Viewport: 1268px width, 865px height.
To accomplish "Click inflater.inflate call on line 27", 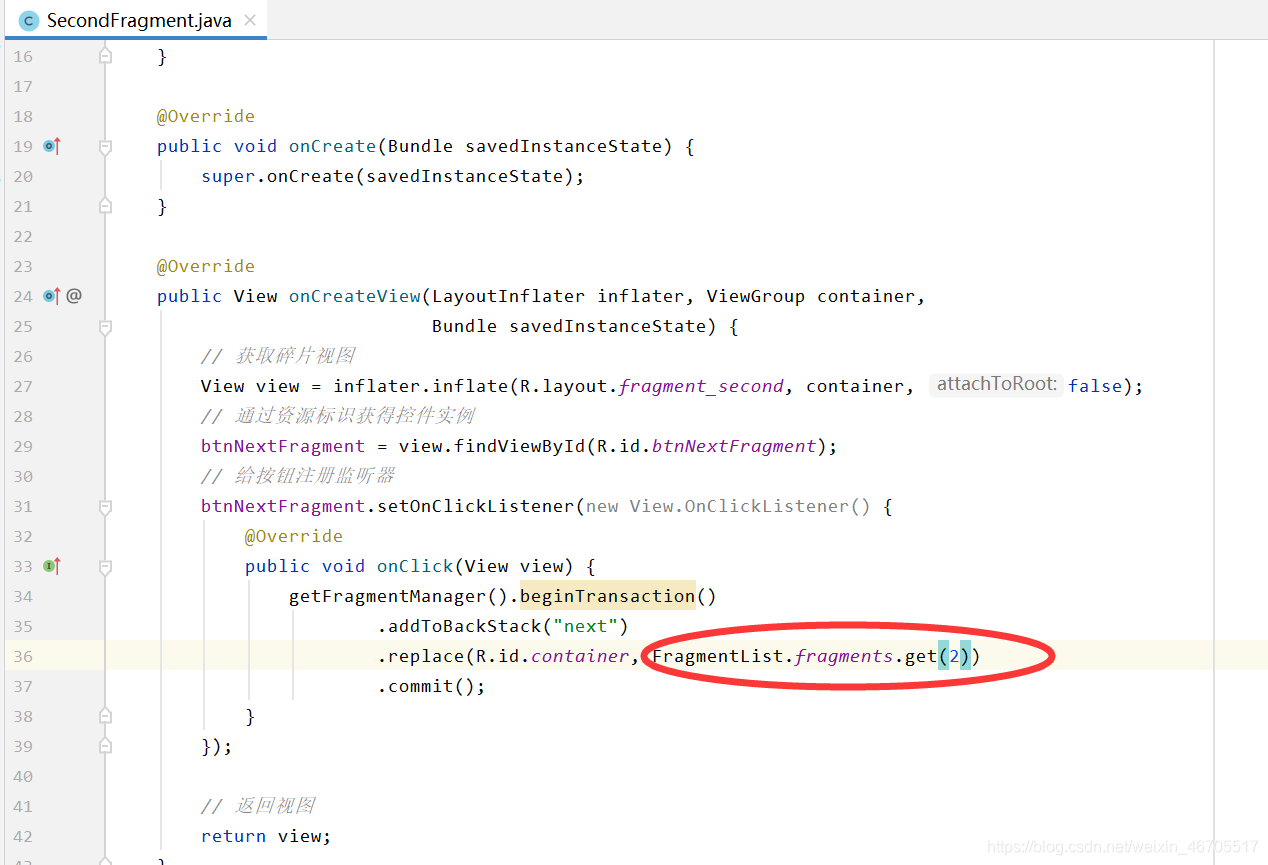I will tap(421, 386).
